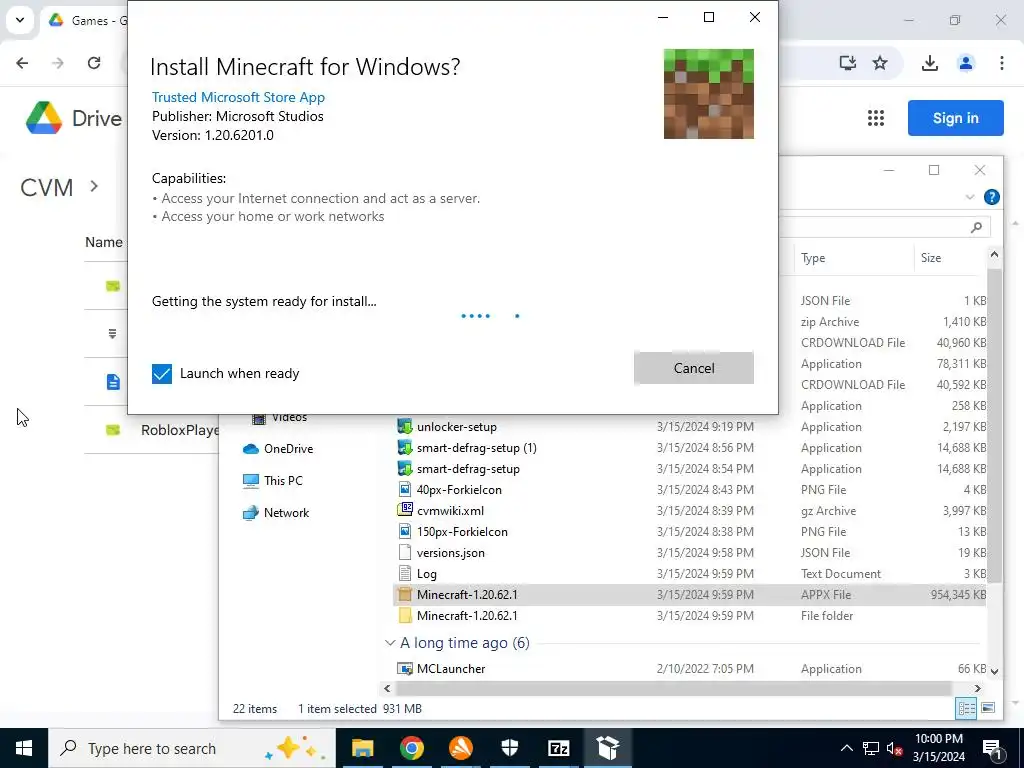This screenshot has width=1024, height=768.
Task: Show hidden system tray icons
Action: 846,748
